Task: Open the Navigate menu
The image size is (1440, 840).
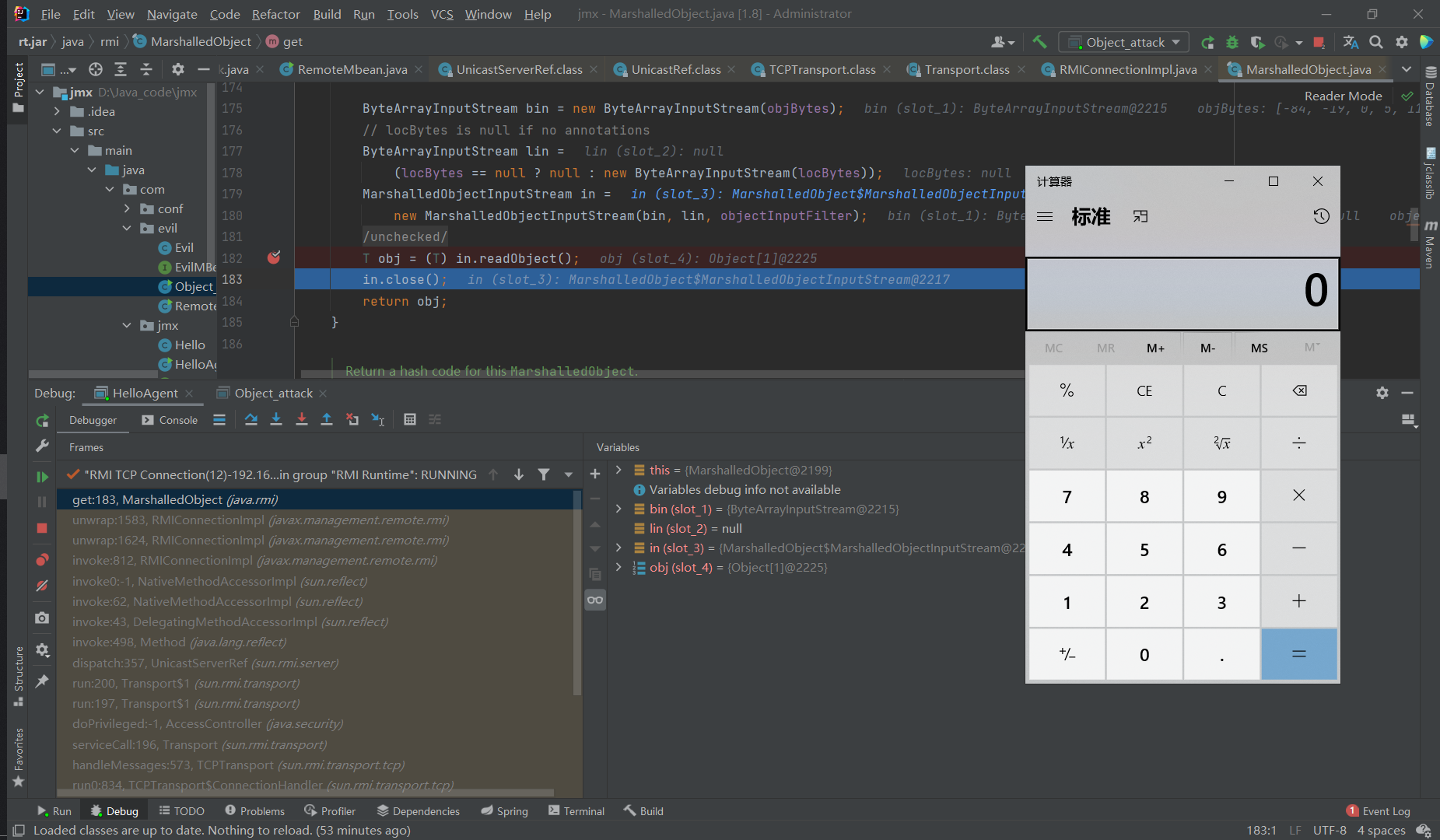Action: coord(172,14)
